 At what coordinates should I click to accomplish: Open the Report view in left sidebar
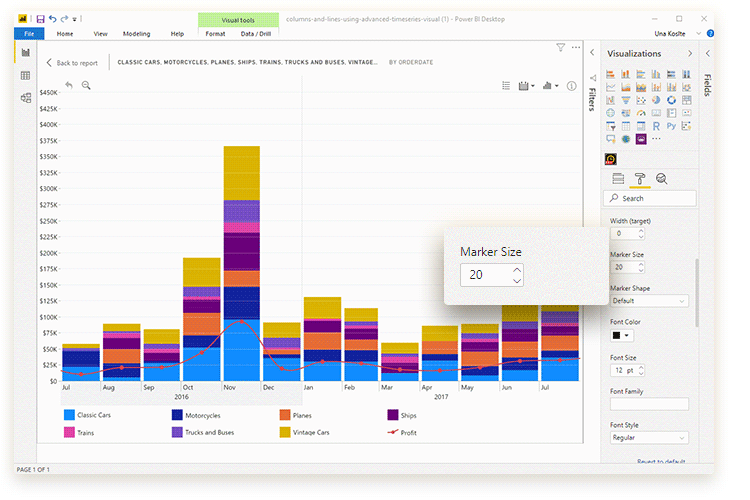[x=25, y=52]
